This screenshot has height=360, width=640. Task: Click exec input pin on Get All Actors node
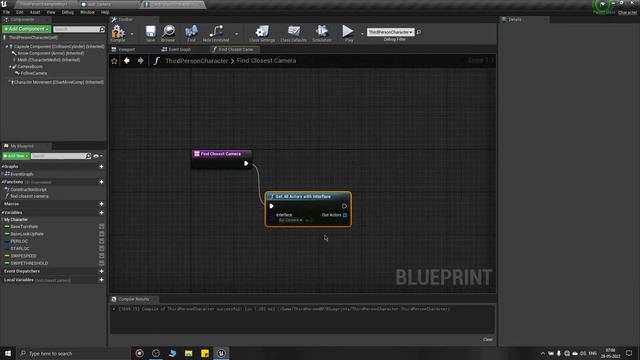[x=271, y=206]
